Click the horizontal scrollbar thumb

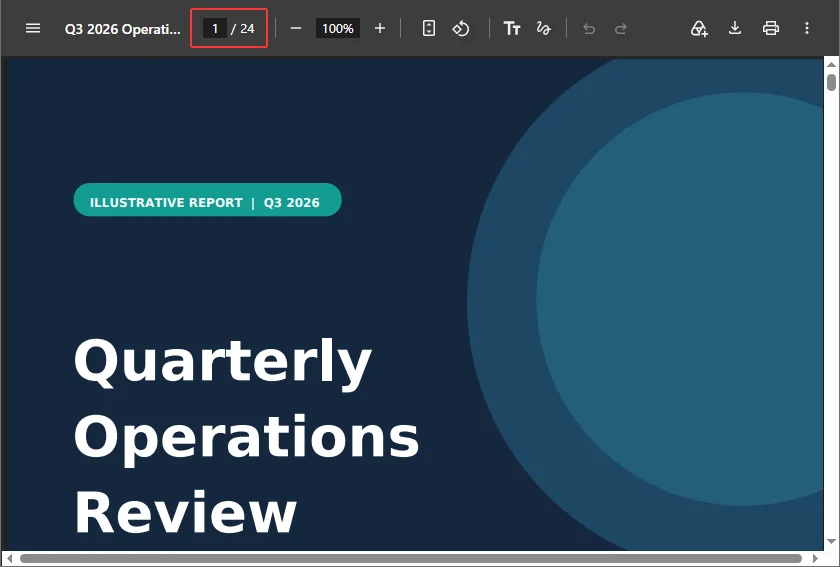[410, 558]
